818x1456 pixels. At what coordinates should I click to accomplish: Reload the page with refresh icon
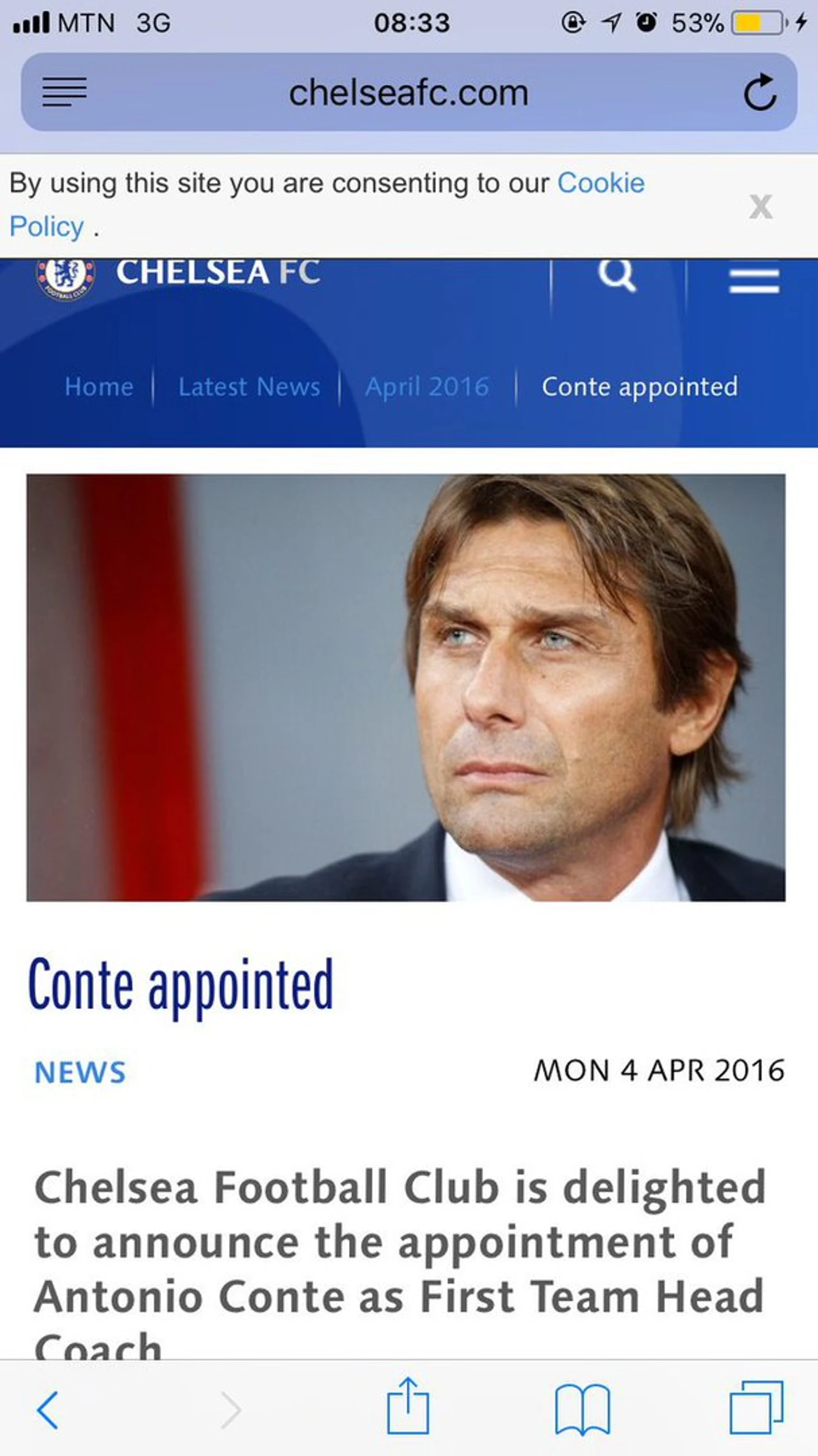[760, 91]
